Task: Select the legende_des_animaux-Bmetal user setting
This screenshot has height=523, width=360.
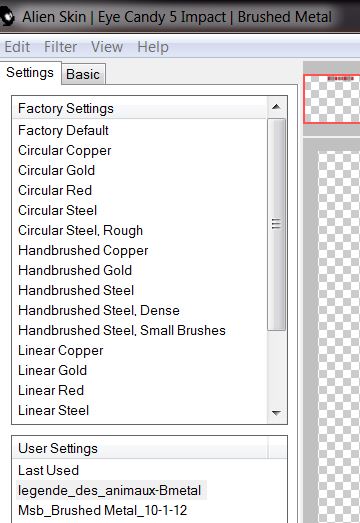Action: (110, 491)
